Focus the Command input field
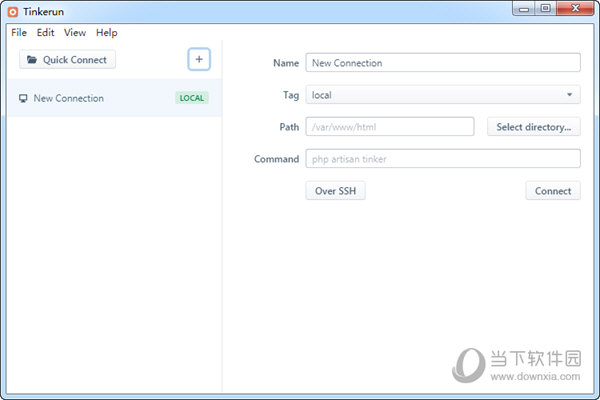The height and width of the screenshot is (400, 600). (443, 159)
